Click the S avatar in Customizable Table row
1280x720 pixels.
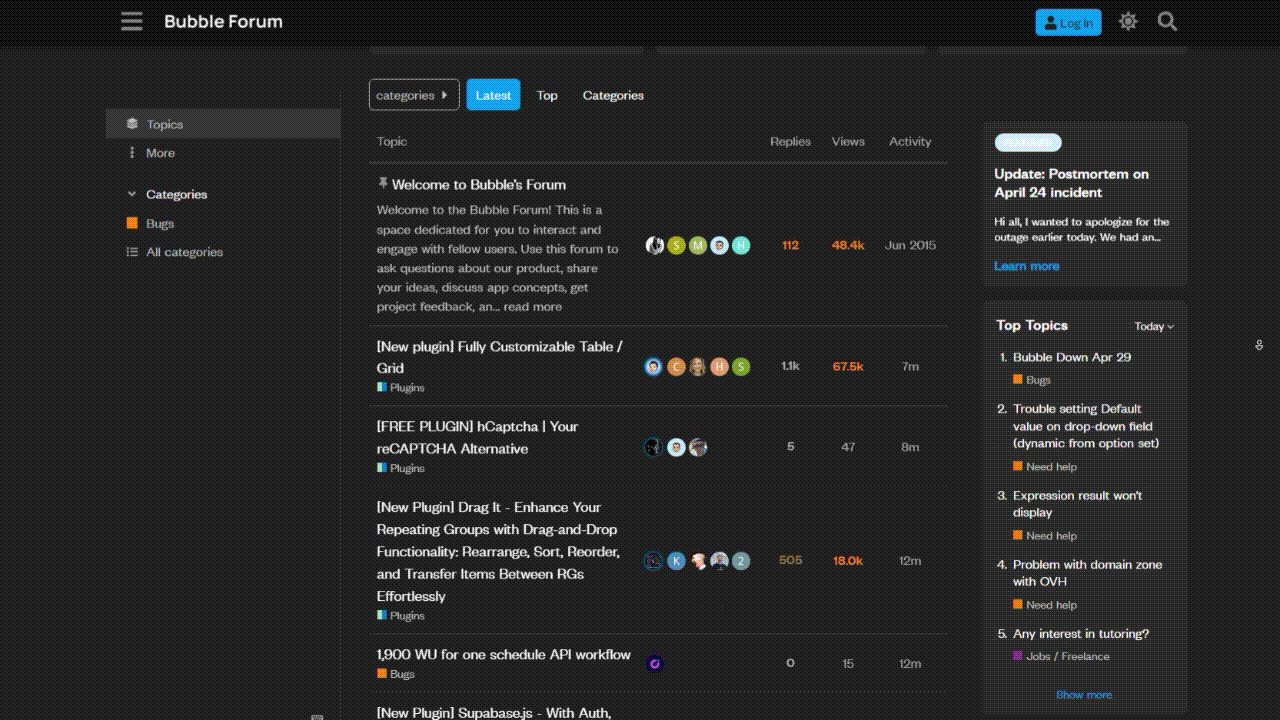pos(741,367)
